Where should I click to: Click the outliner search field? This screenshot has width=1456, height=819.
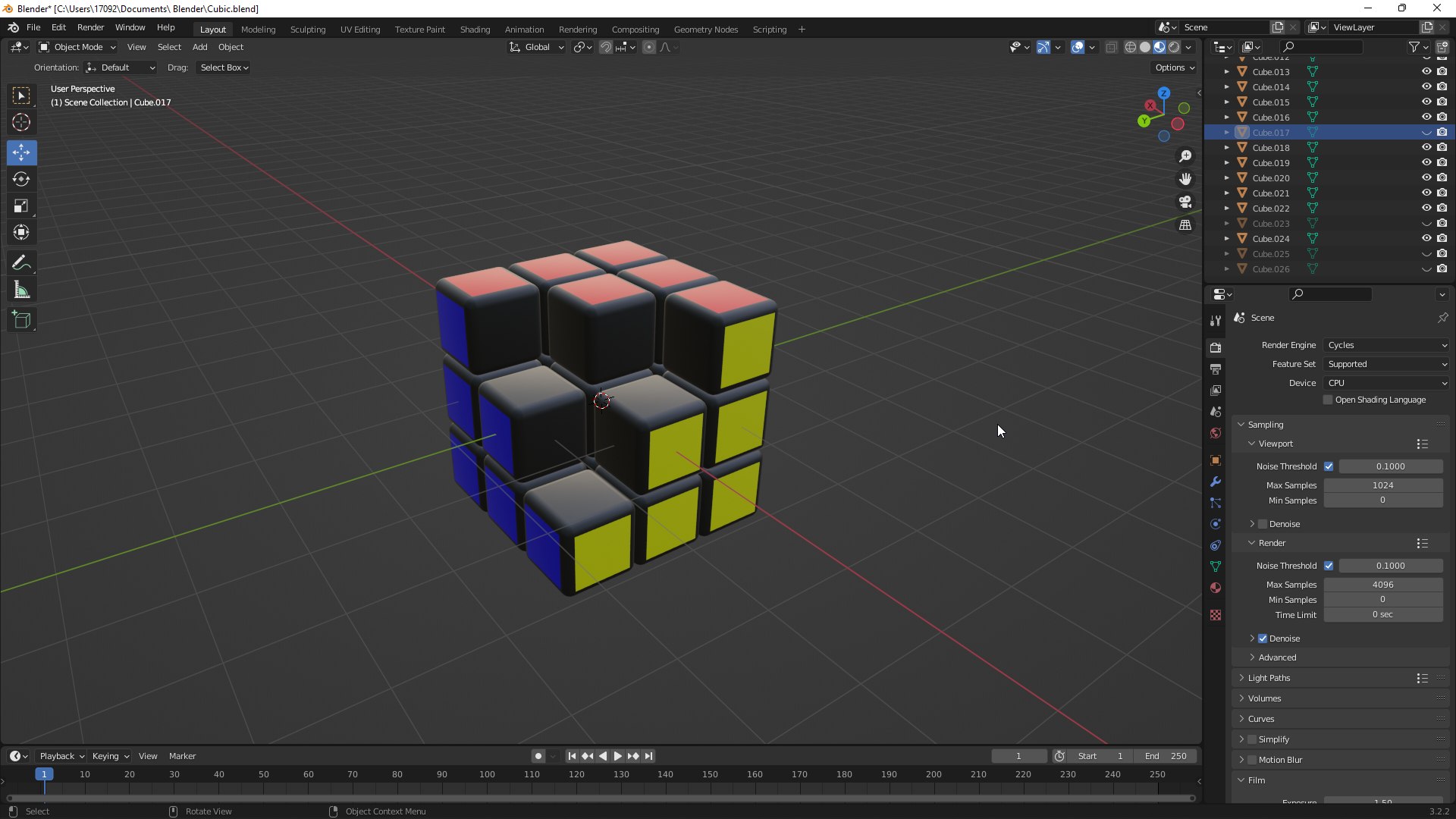tap(1321, 47)
